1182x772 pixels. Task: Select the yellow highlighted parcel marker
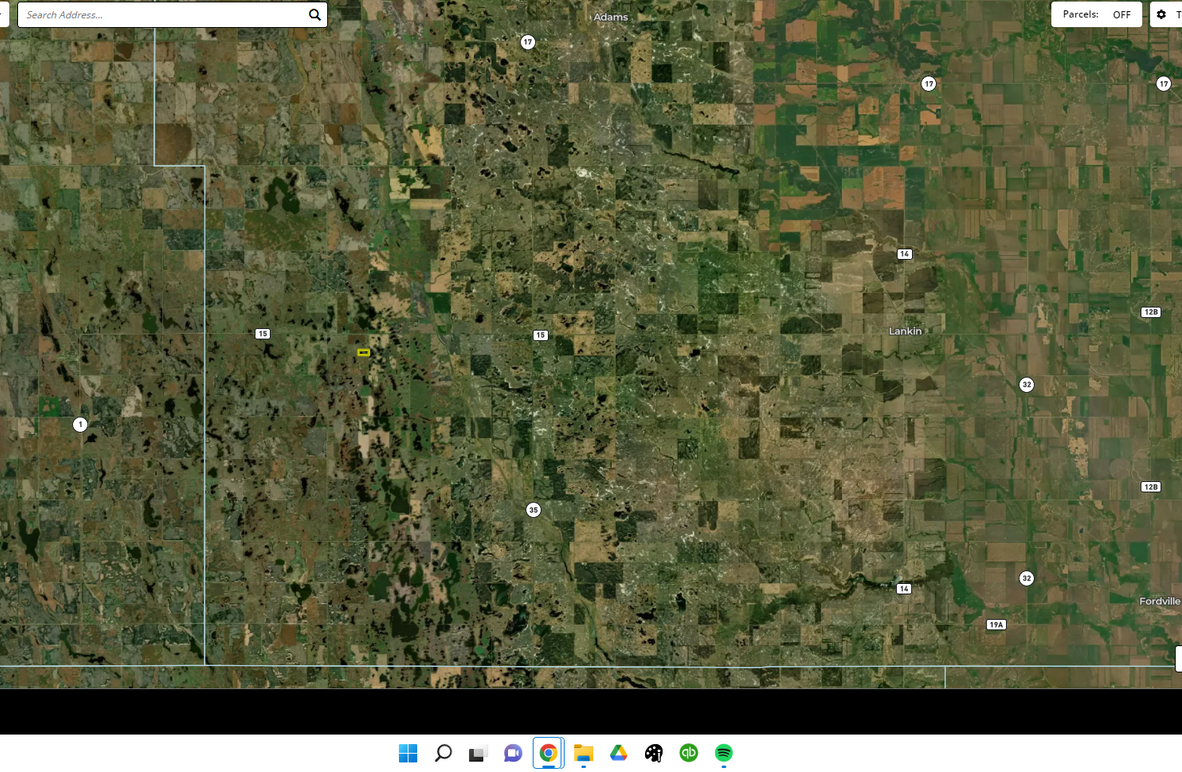(364, 353)
